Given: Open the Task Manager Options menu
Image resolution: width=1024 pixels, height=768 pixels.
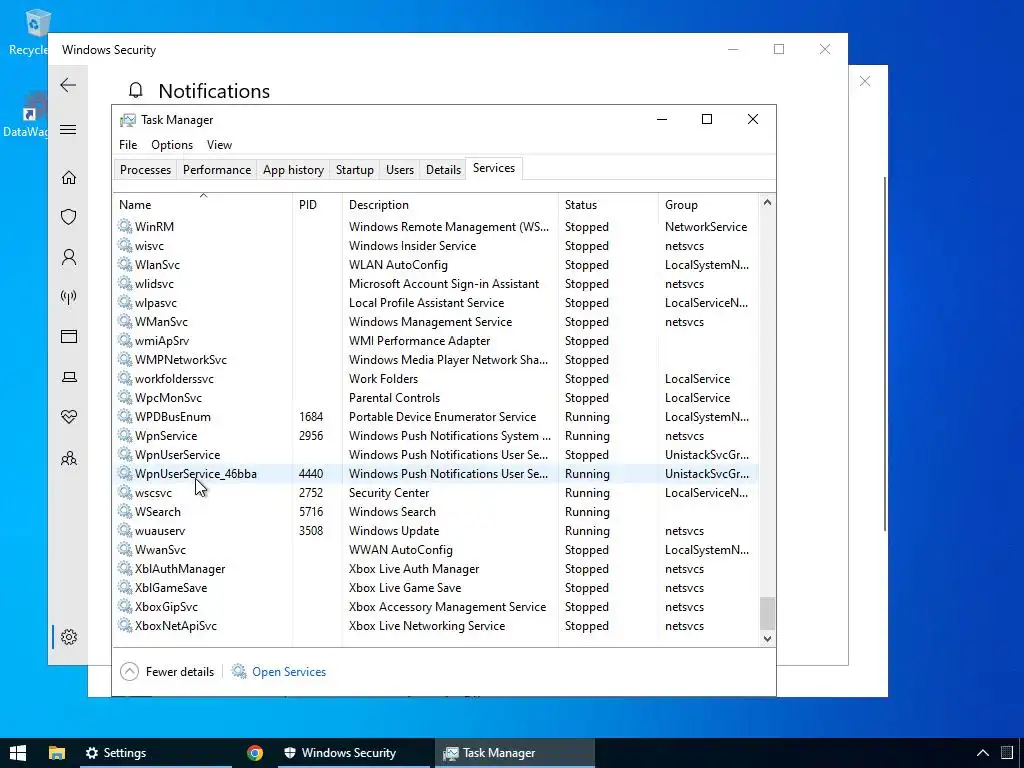Looking at the screenshot, I should [172, 145].
